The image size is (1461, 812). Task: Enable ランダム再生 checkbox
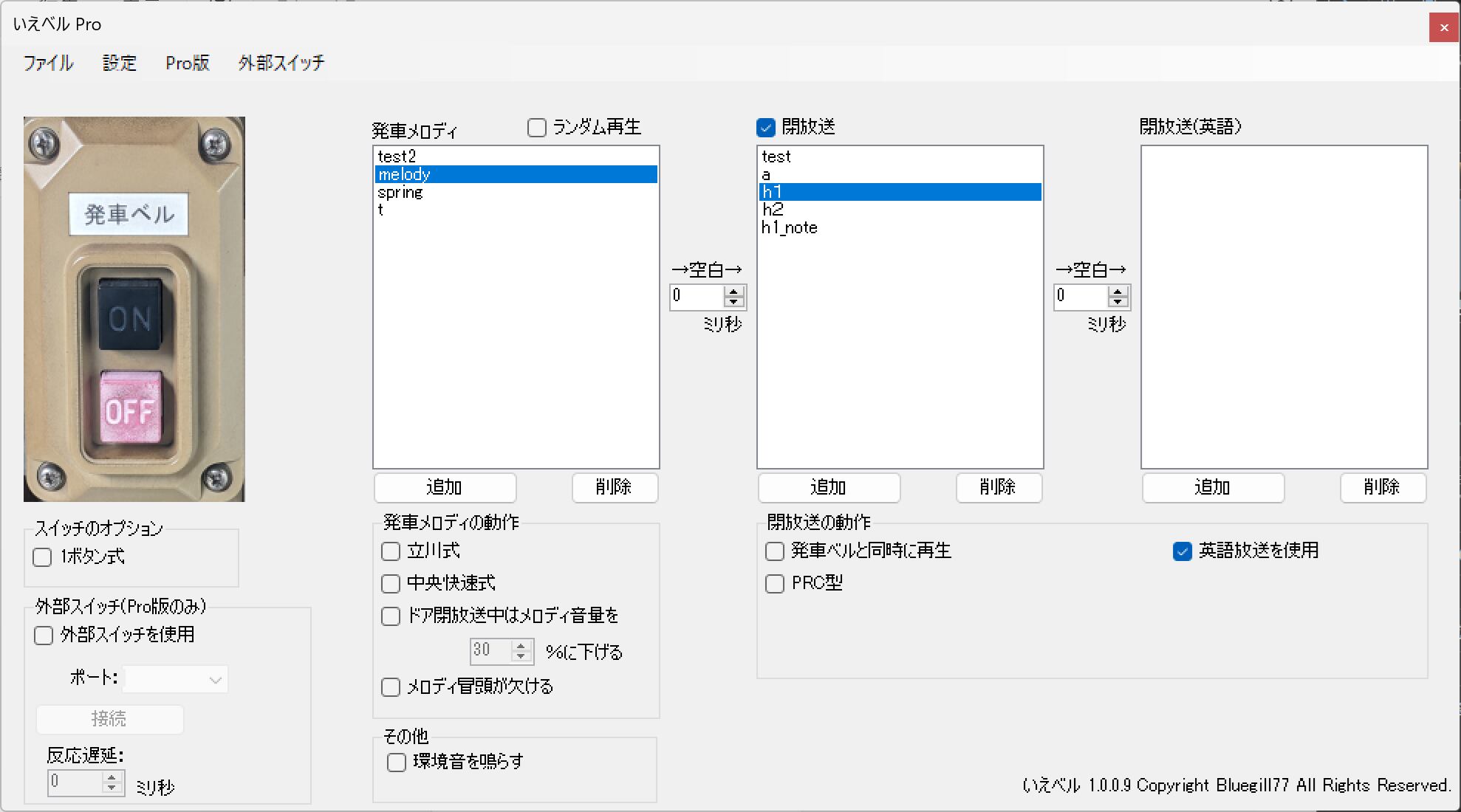[537, 128]
